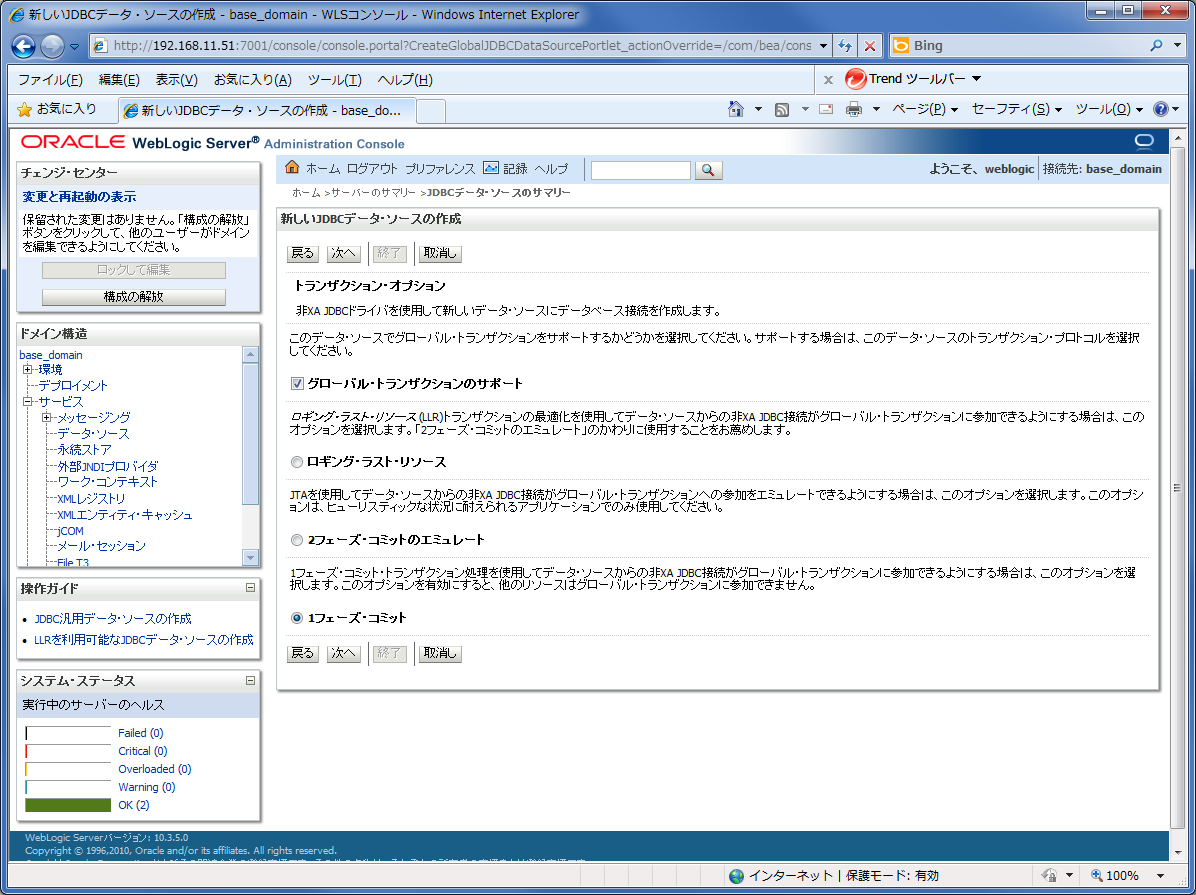The image size is (1196, 895).
Task: Minimize the 操作ガイド panel
Action: (250, 588)
